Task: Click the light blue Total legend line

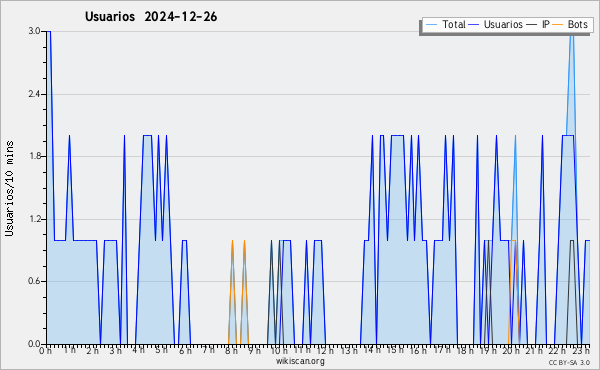Action: tap(431, 25)
